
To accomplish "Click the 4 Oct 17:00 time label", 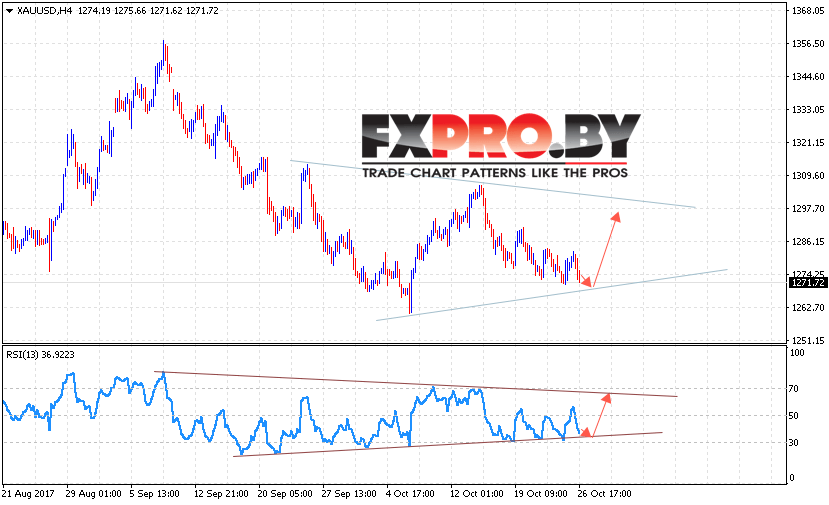I will pos(410,493).
